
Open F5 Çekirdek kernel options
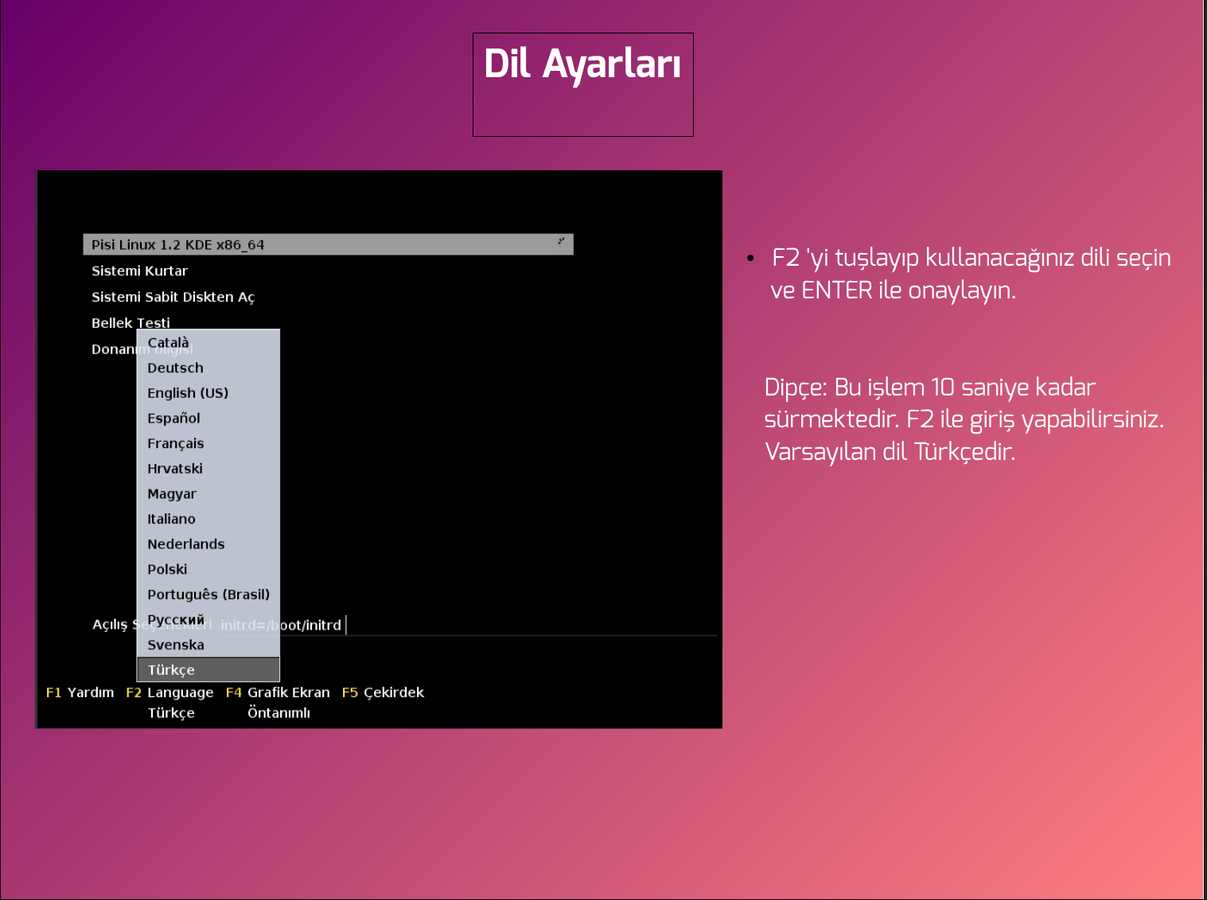coord(383,692)
